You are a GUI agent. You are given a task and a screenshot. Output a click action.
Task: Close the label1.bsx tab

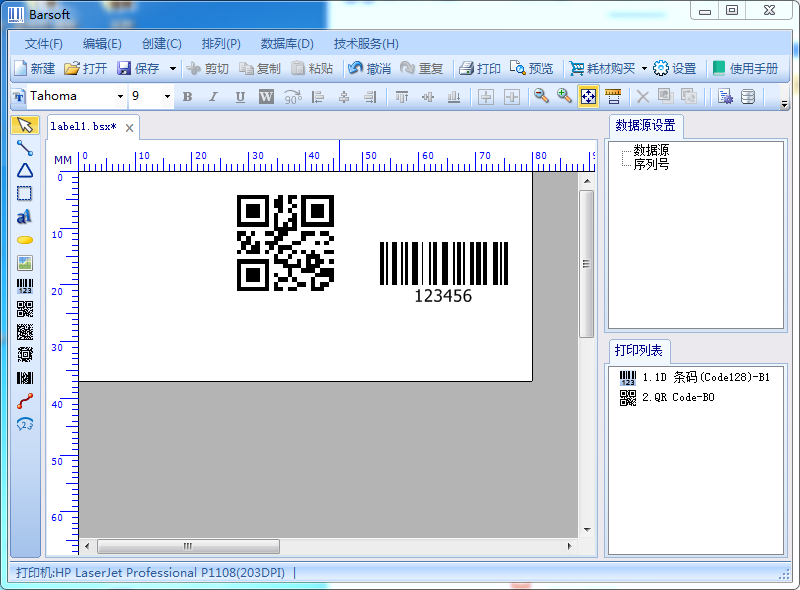pos(130,128)
